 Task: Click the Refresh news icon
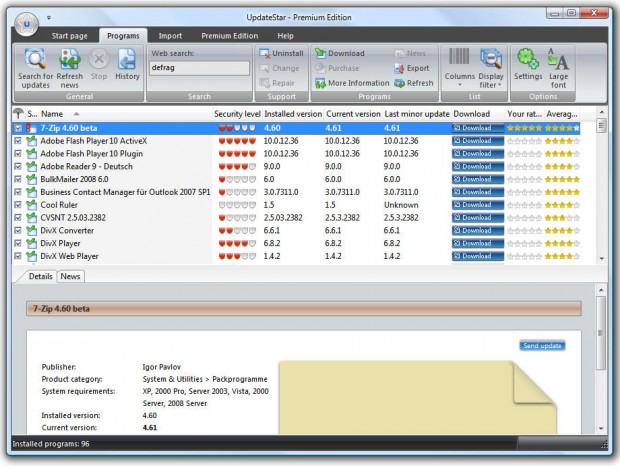coord(70,68)
